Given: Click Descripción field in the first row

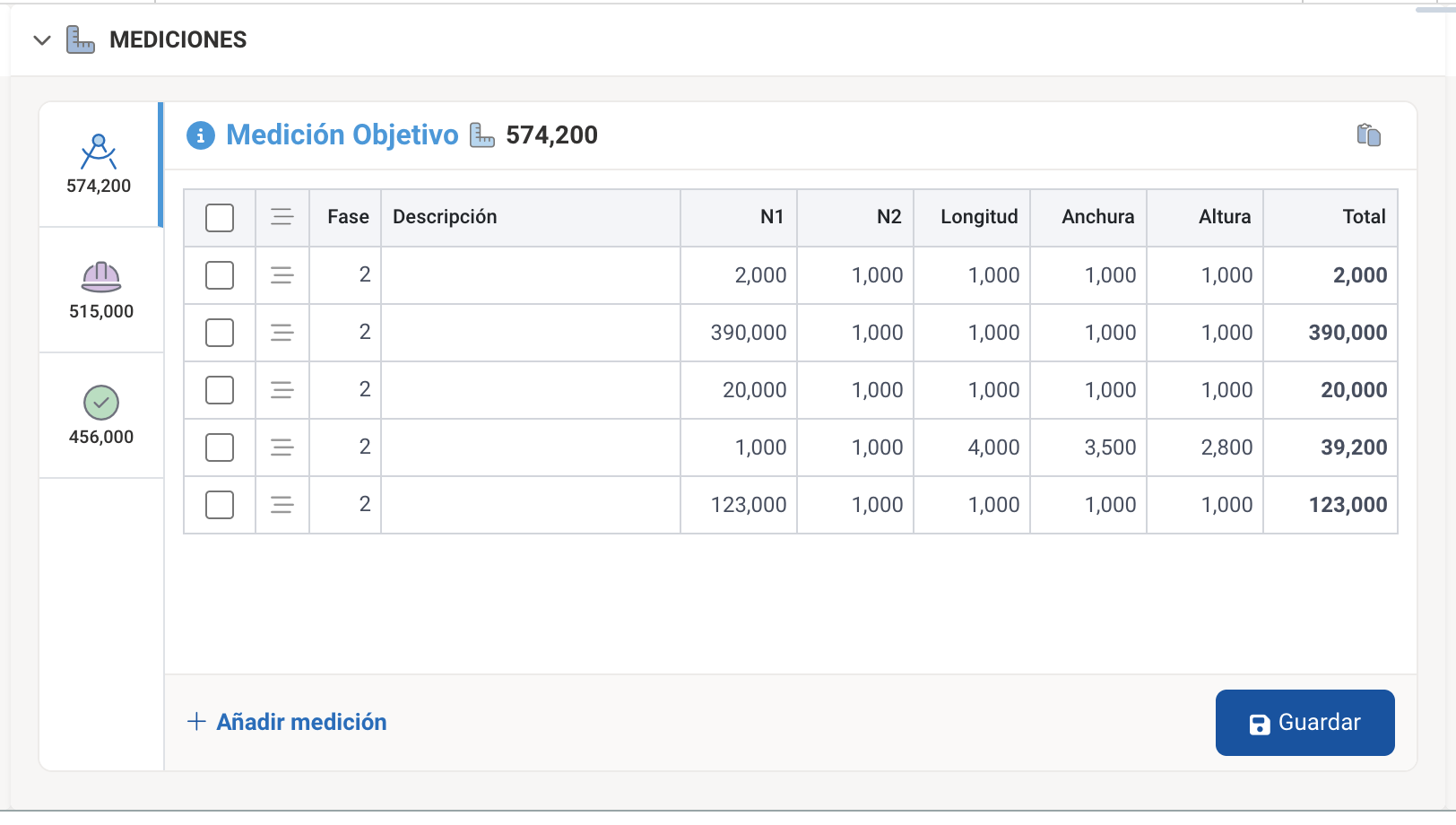Looking at the screenshot, I should (x=530, y=275).
